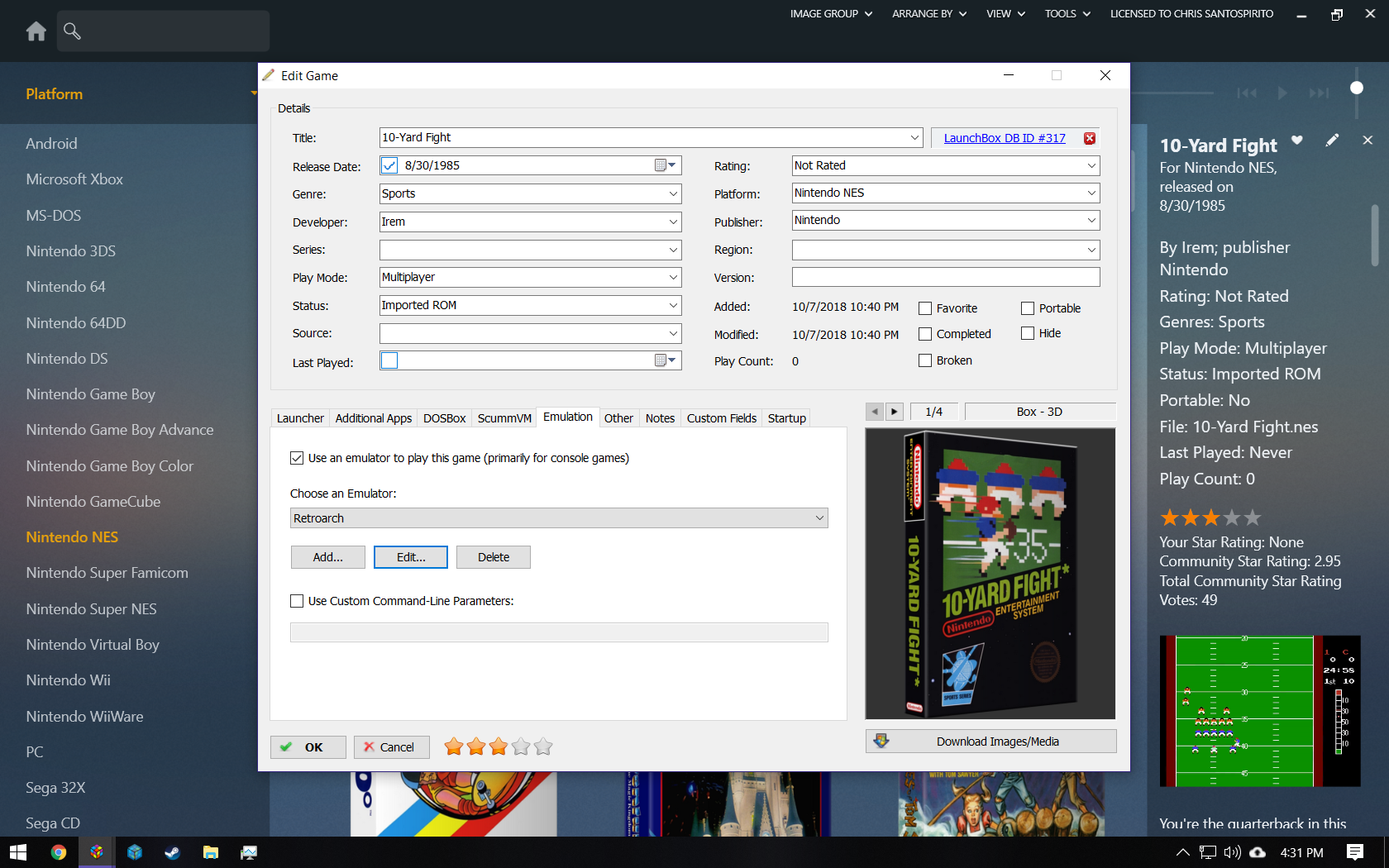Open the Tools menu

tap(1067, 14)
